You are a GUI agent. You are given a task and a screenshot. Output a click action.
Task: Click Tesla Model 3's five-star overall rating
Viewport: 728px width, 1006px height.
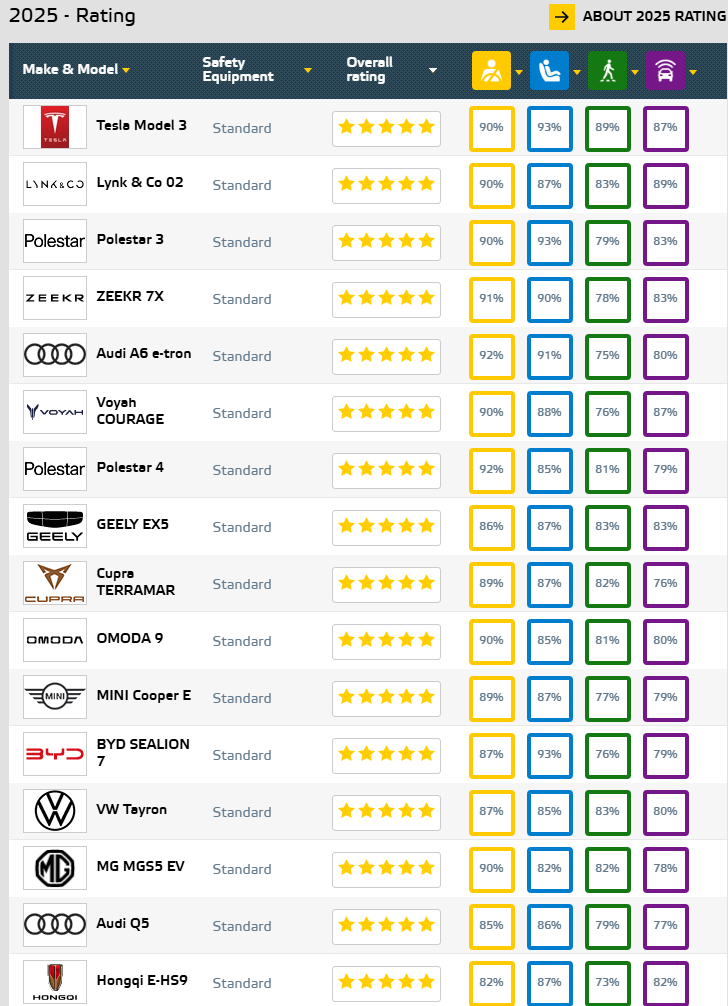[386, 128]
